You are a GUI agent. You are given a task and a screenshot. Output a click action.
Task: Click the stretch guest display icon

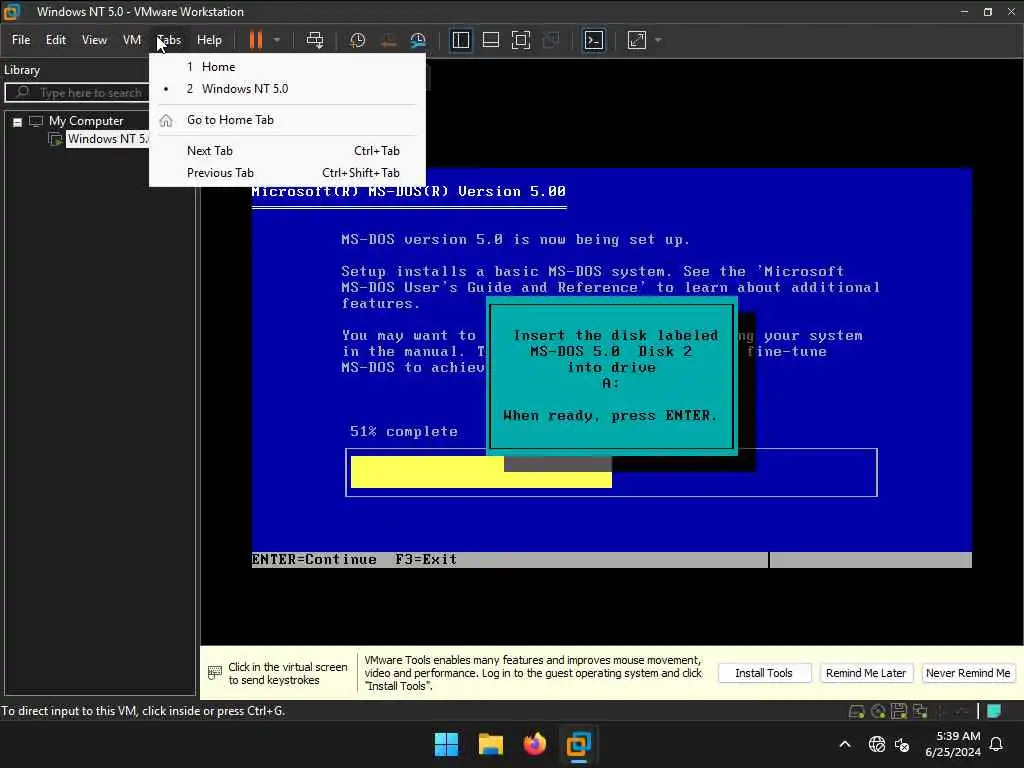coord(637,40)
